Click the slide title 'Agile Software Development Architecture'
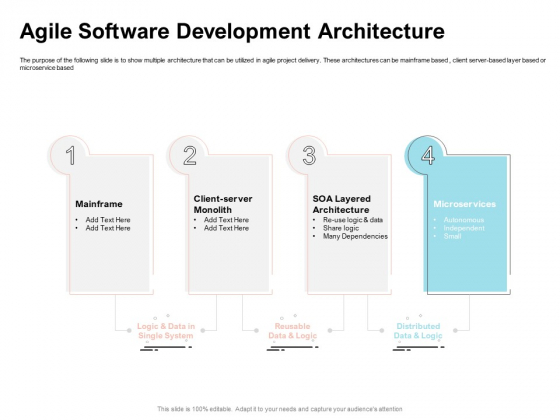The width and height of the screenshot is (560, 420). [x=232, y=31]
